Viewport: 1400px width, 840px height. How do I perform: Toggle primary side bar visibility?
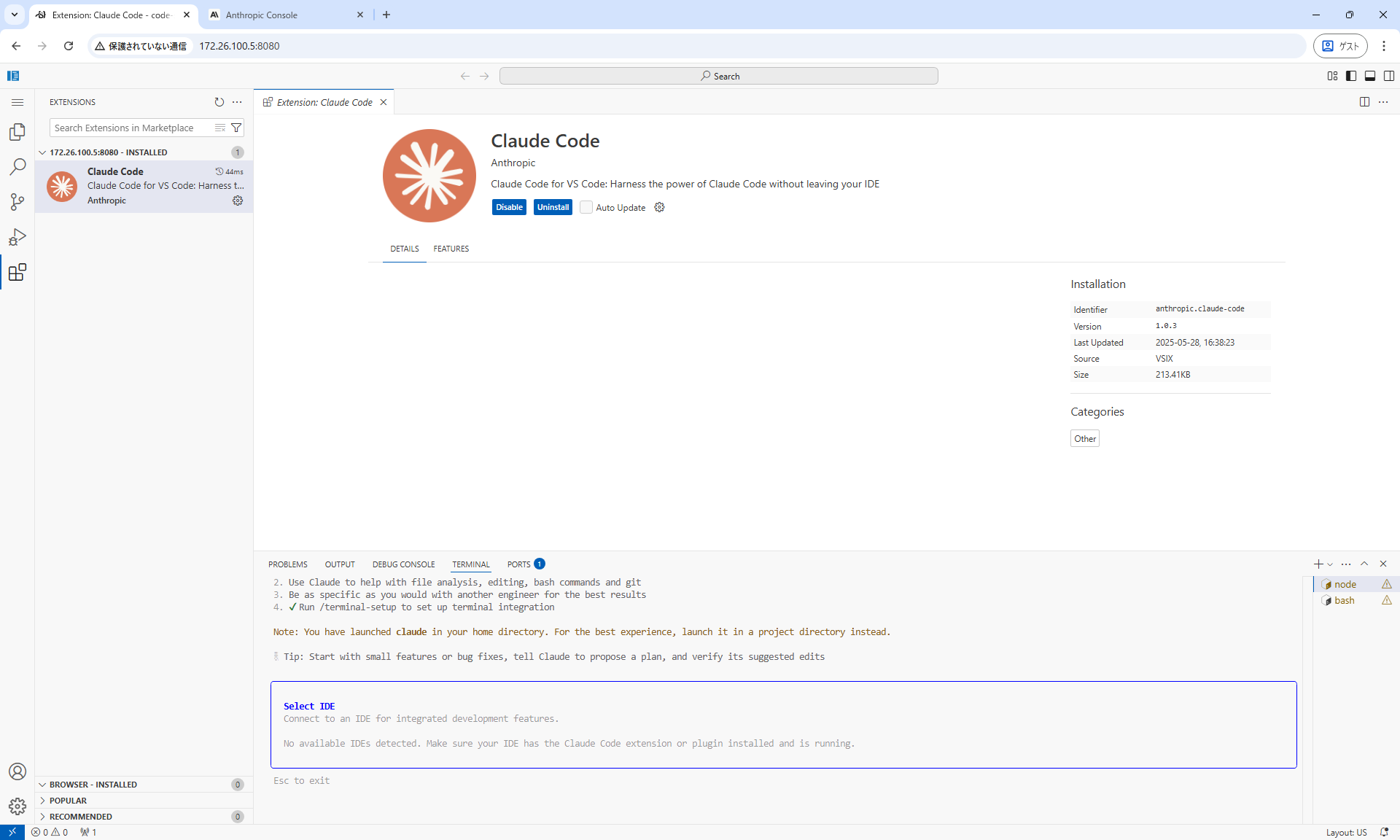tap(1351, 76)
